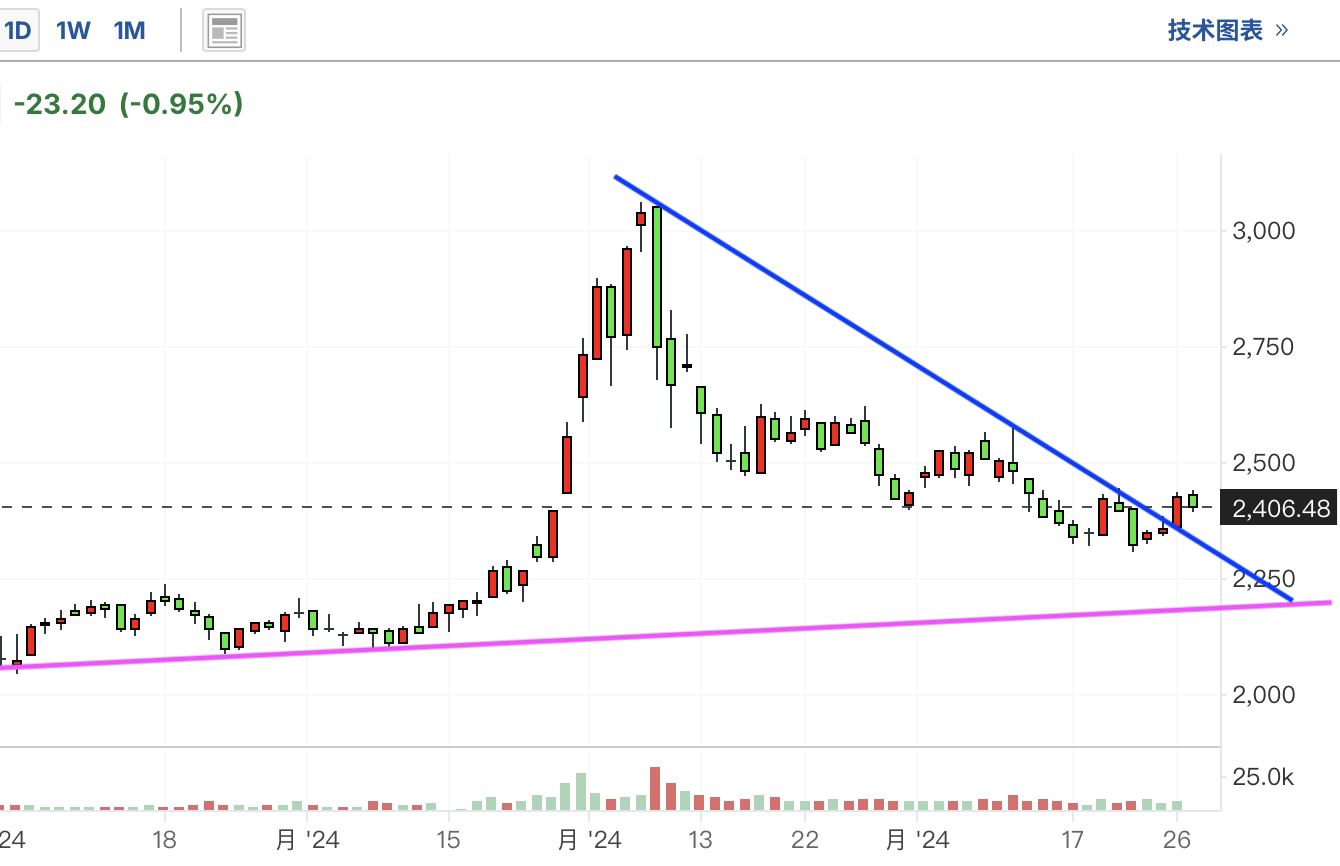Click the tallest red volume bar
The image size is (1340, 866).
pyautogui.click(x=655, y=788)
